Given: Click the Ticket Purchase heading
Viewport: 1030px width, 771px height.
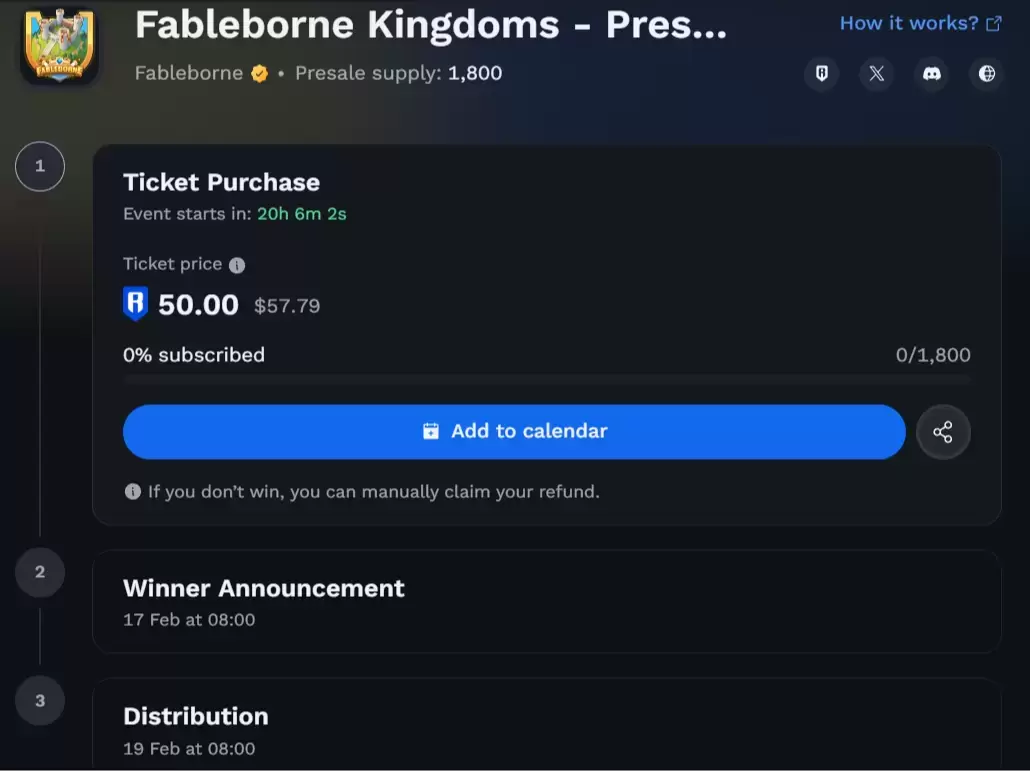Looking at the screenshot, I should (221, 182).
